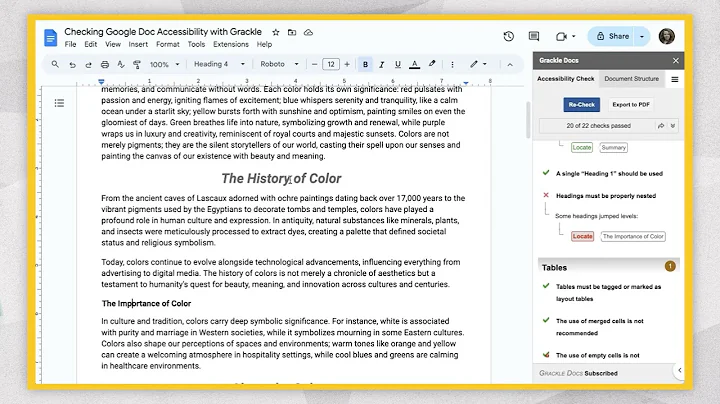Open the Extensions menu
The height and width of the screenshot is (404, 720).
(231, 45)
